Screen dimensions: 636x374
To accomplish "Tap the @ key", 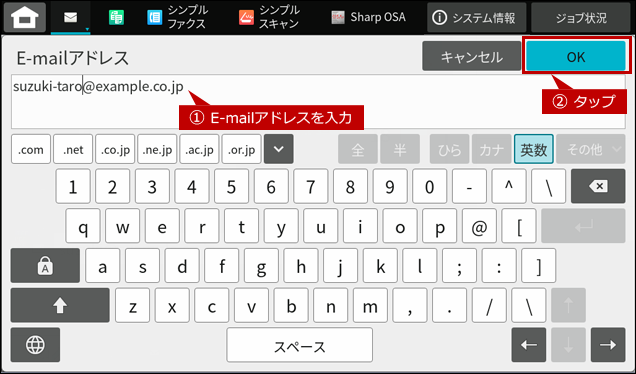I will (479, 226).
